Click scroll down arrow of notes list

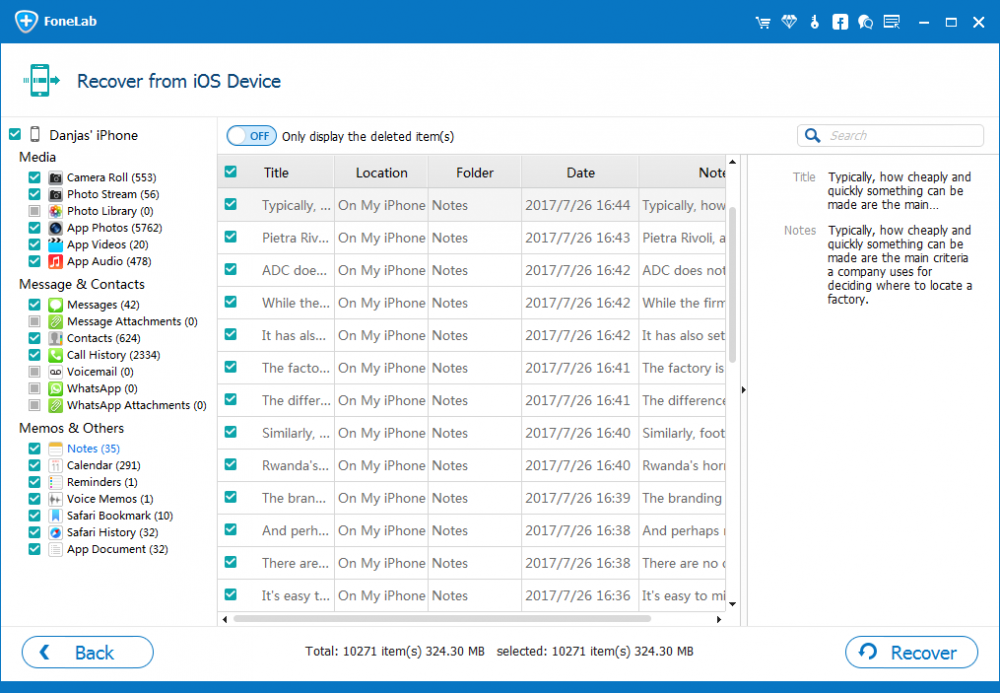pos(732,604)
